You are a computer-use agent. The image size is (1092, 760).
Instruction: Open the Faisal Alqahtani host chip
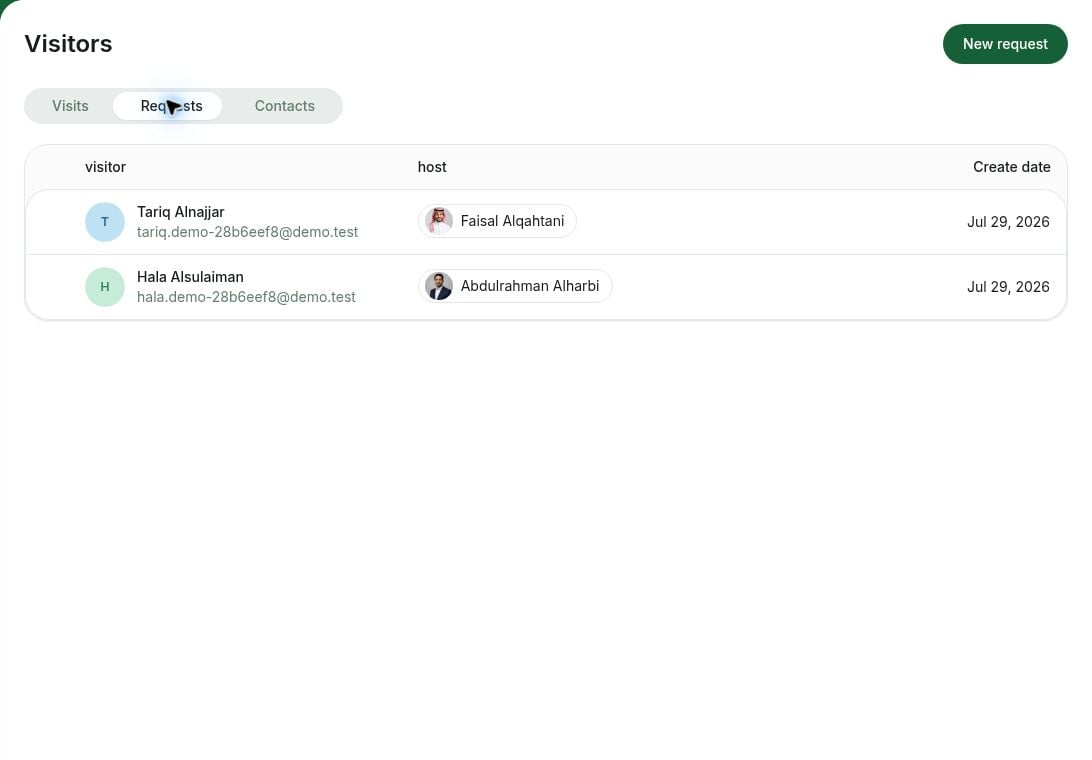click(x=497, y=222)
